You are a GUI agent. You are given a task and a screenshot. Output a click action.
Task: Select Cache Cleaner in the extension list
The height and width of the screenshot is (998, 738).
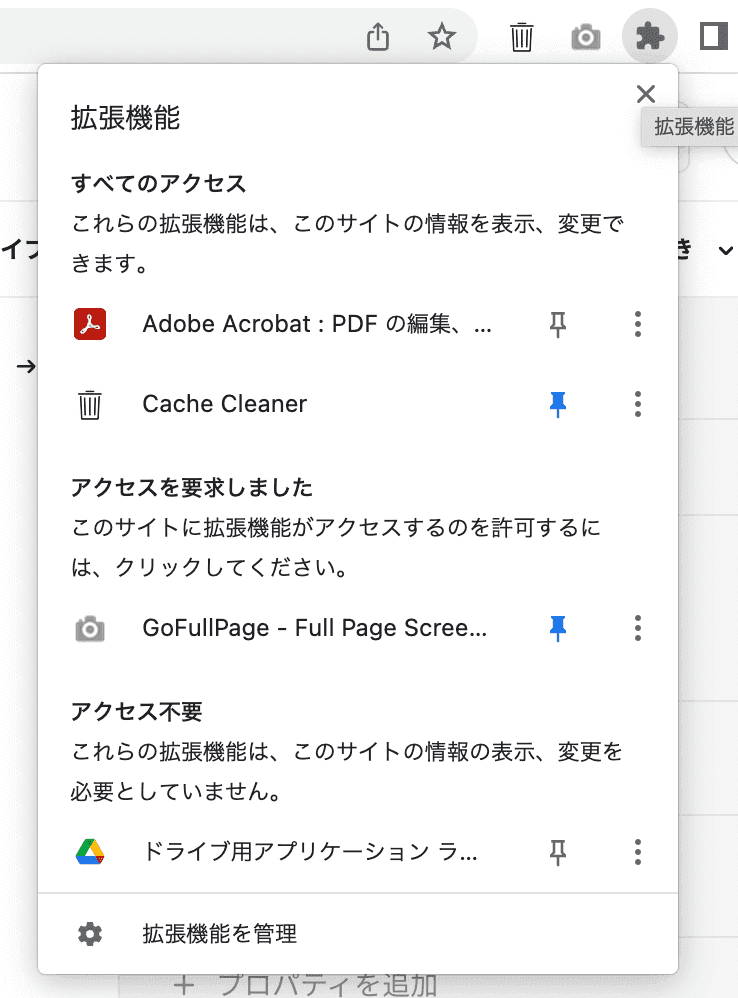(225, 404)
